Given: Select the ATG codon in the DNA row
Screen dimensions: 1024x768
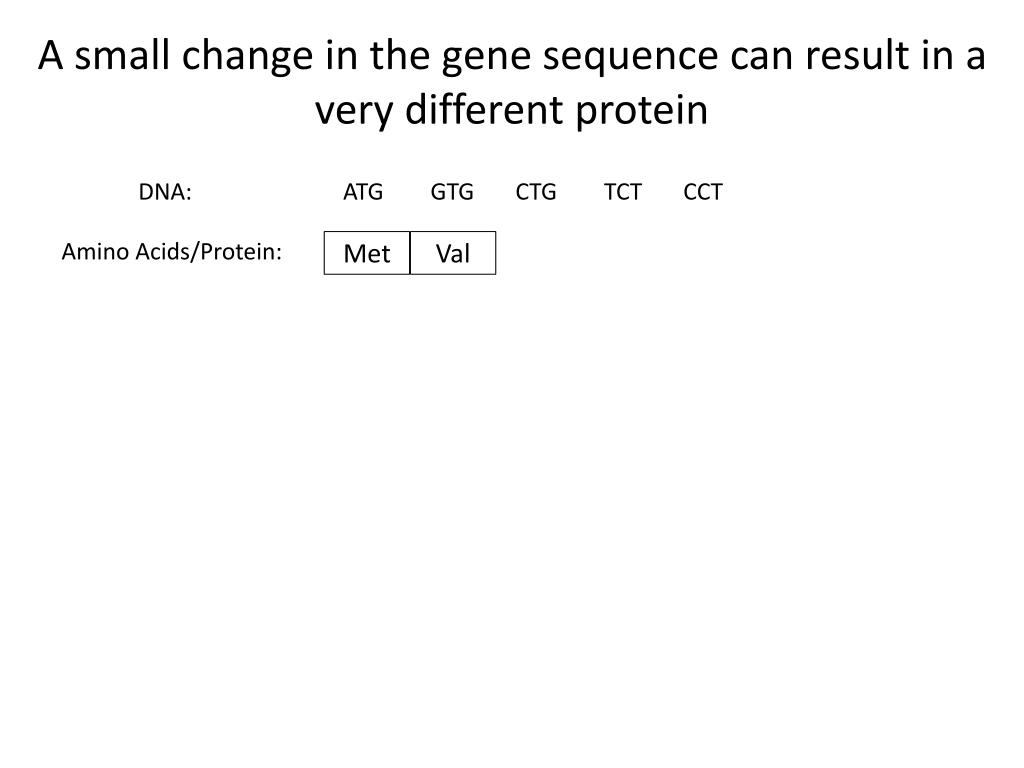Looking at the screenshot, I should point(363,192).
